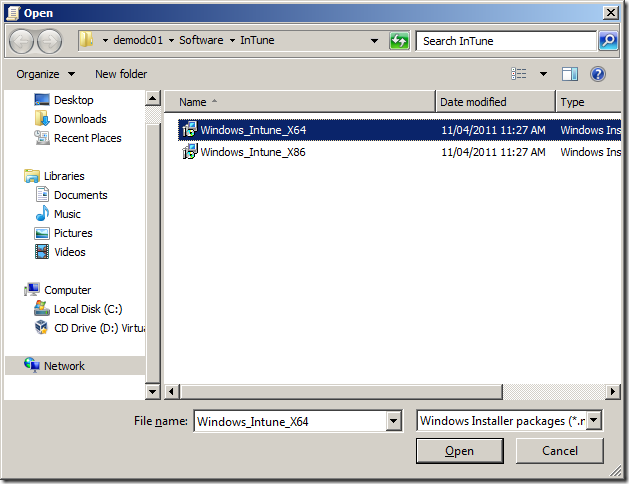Viewport: 629px width, 484px height.
Task: Open the view options dropdown arrow
Action: [543, 74]
